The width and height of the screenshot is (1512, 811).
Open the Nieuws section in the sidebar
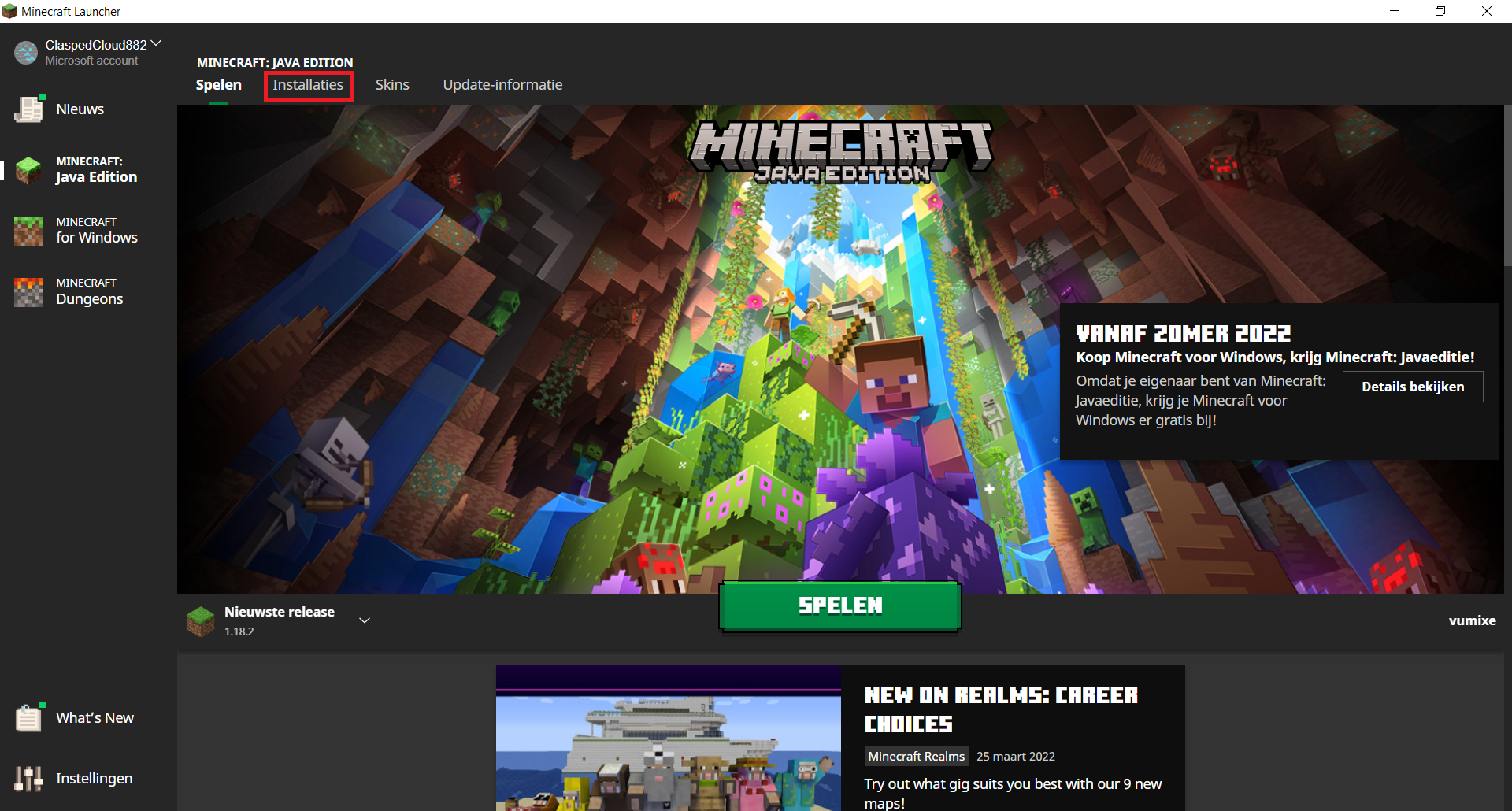79,109
